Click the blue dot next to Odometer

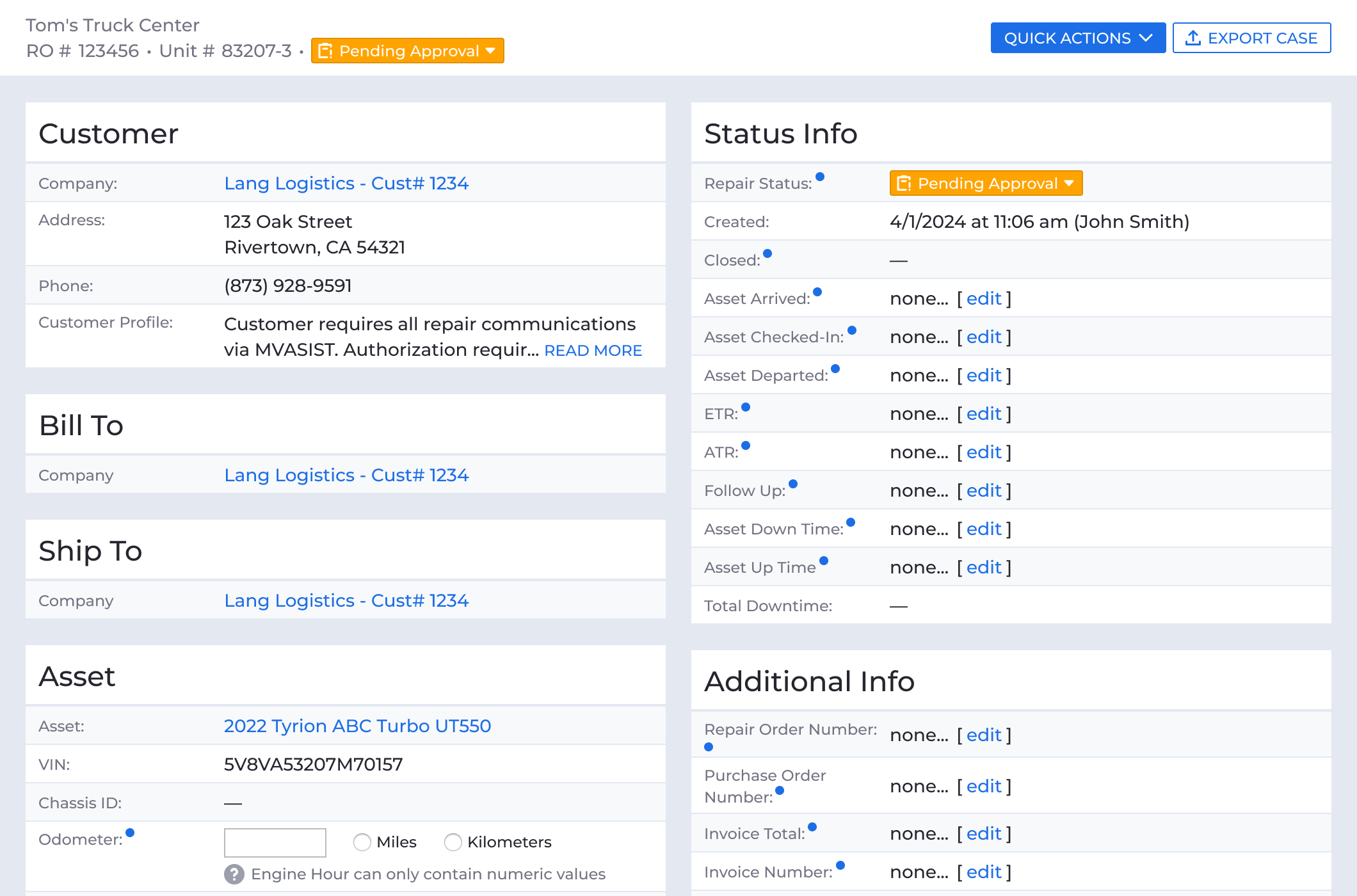130,833
